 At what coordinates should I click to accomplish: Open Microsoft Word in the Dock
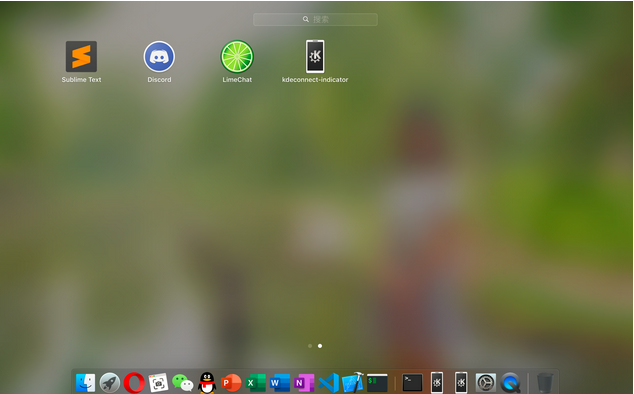[280, 382]
